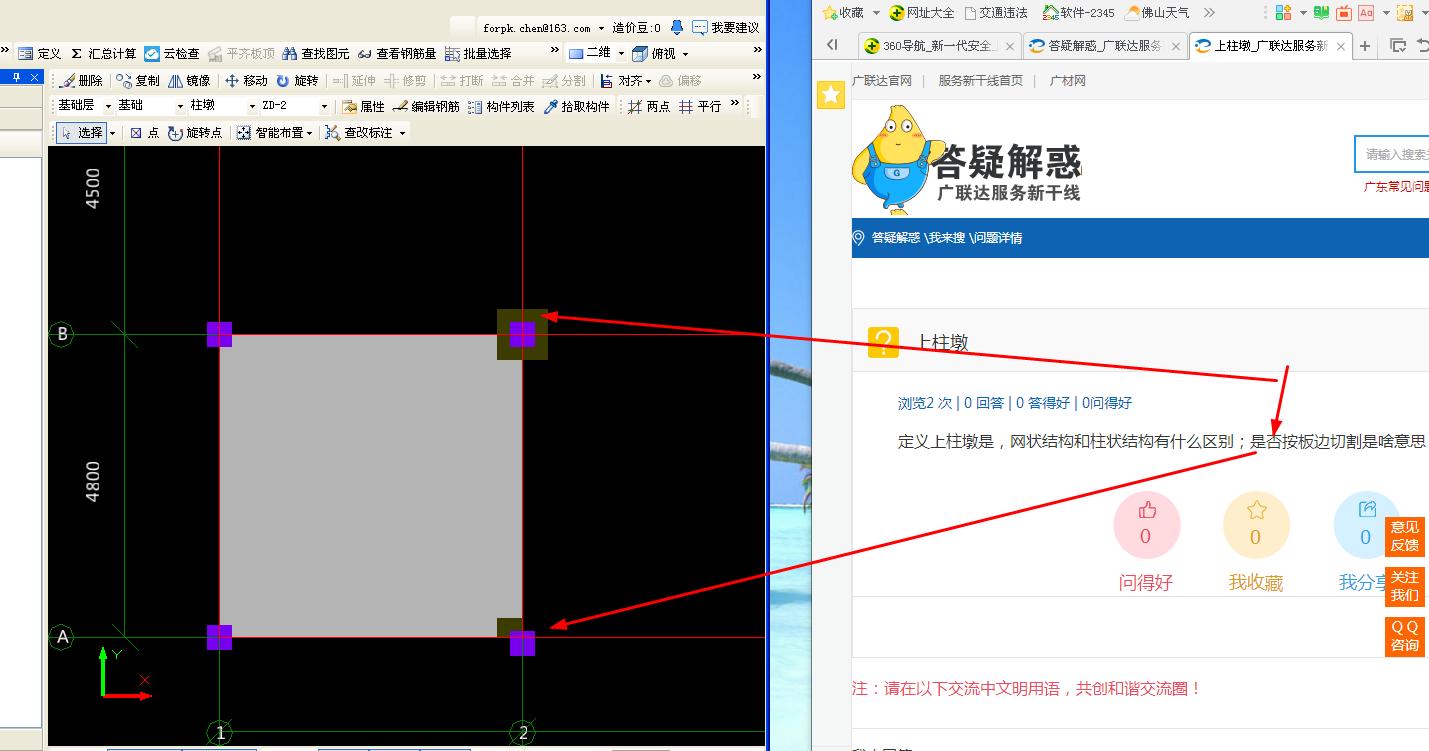Image resolution: width=1429 pixels, height=751 pixels.
Task: Choose the 点 point placement tool
Action: 144,132
